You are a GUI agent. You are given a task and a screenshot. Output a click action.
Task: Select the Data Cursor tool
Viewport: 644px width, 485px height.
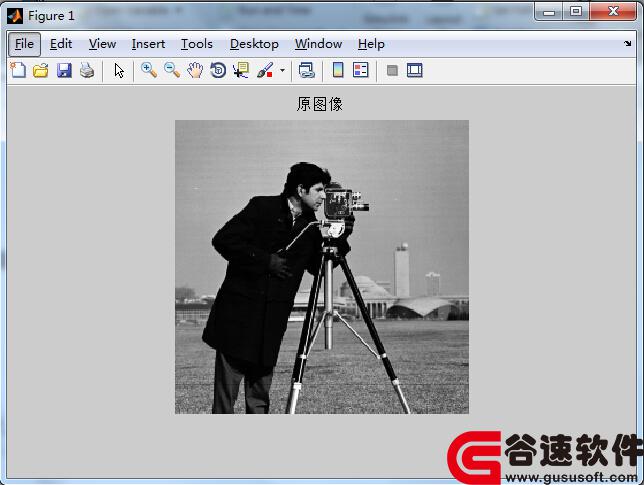241,70
